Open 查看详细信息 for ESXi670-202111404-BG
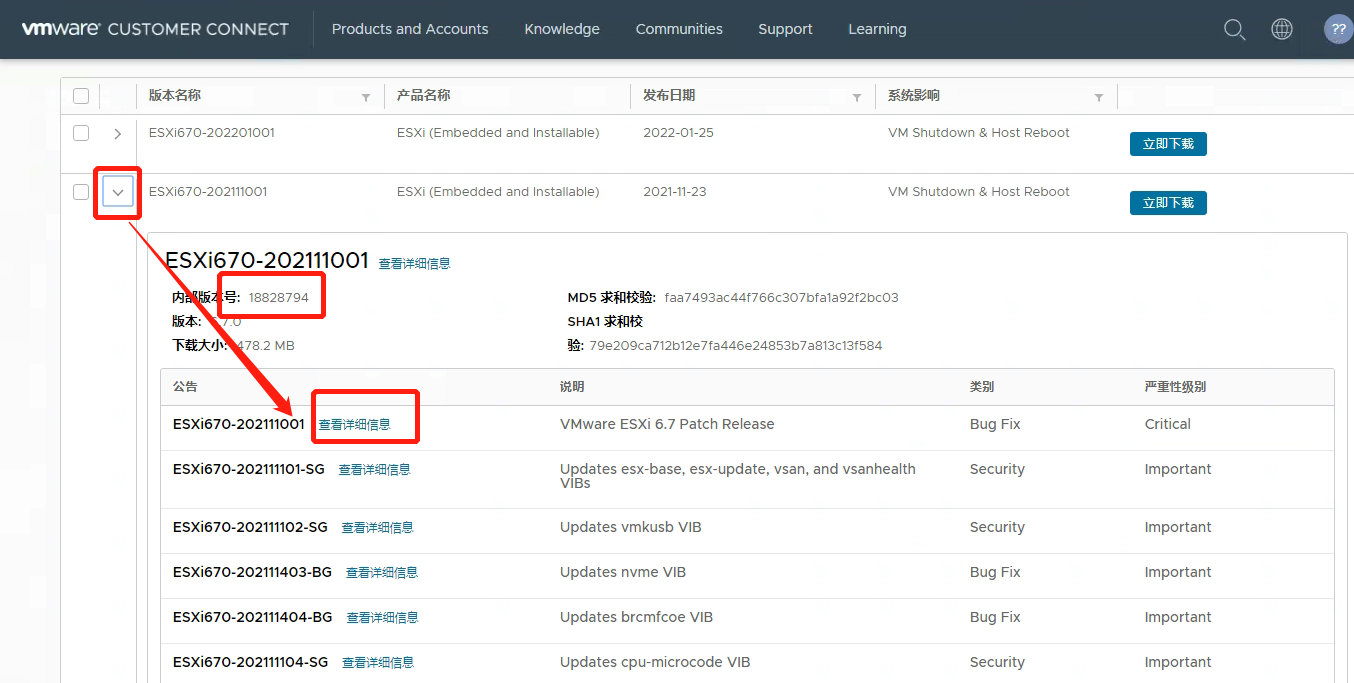 pos(382,617)
